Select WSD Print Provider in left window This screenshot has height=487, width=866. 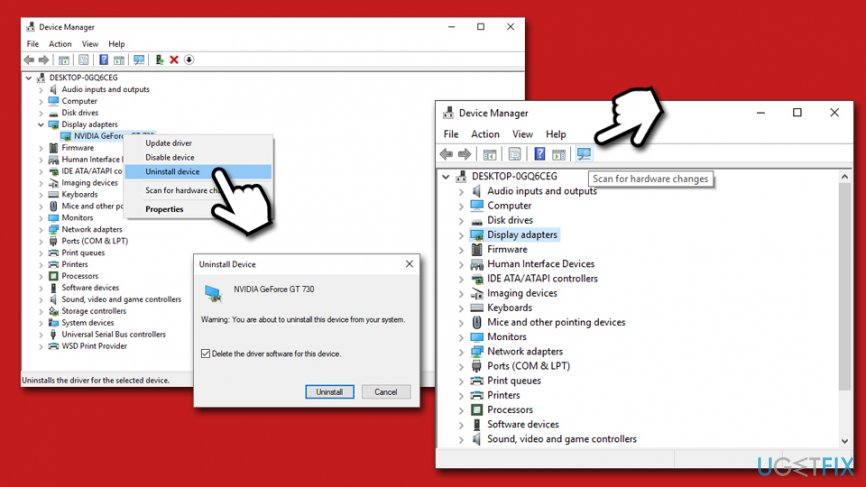(94, 346)
